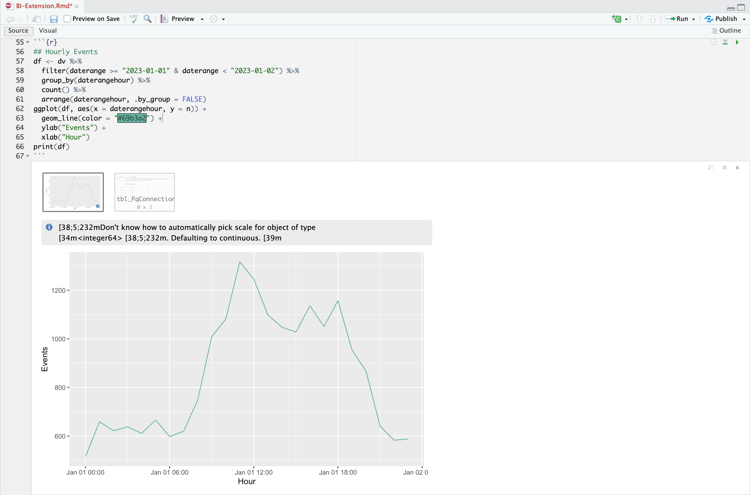Open the Preview dropdown arrow
Image resolution: width=750 pixels, height=495 pixels.
(202, 19)
